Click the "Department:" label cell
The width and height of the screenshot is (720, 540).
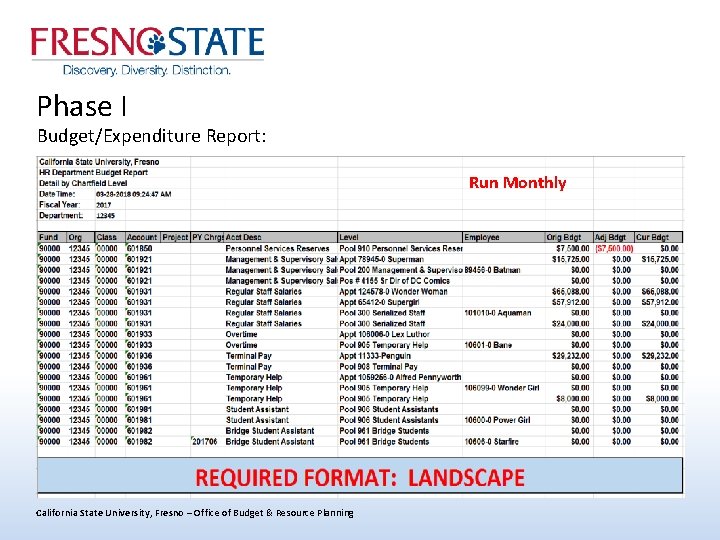pyautogui.click(x=61, y=215)
